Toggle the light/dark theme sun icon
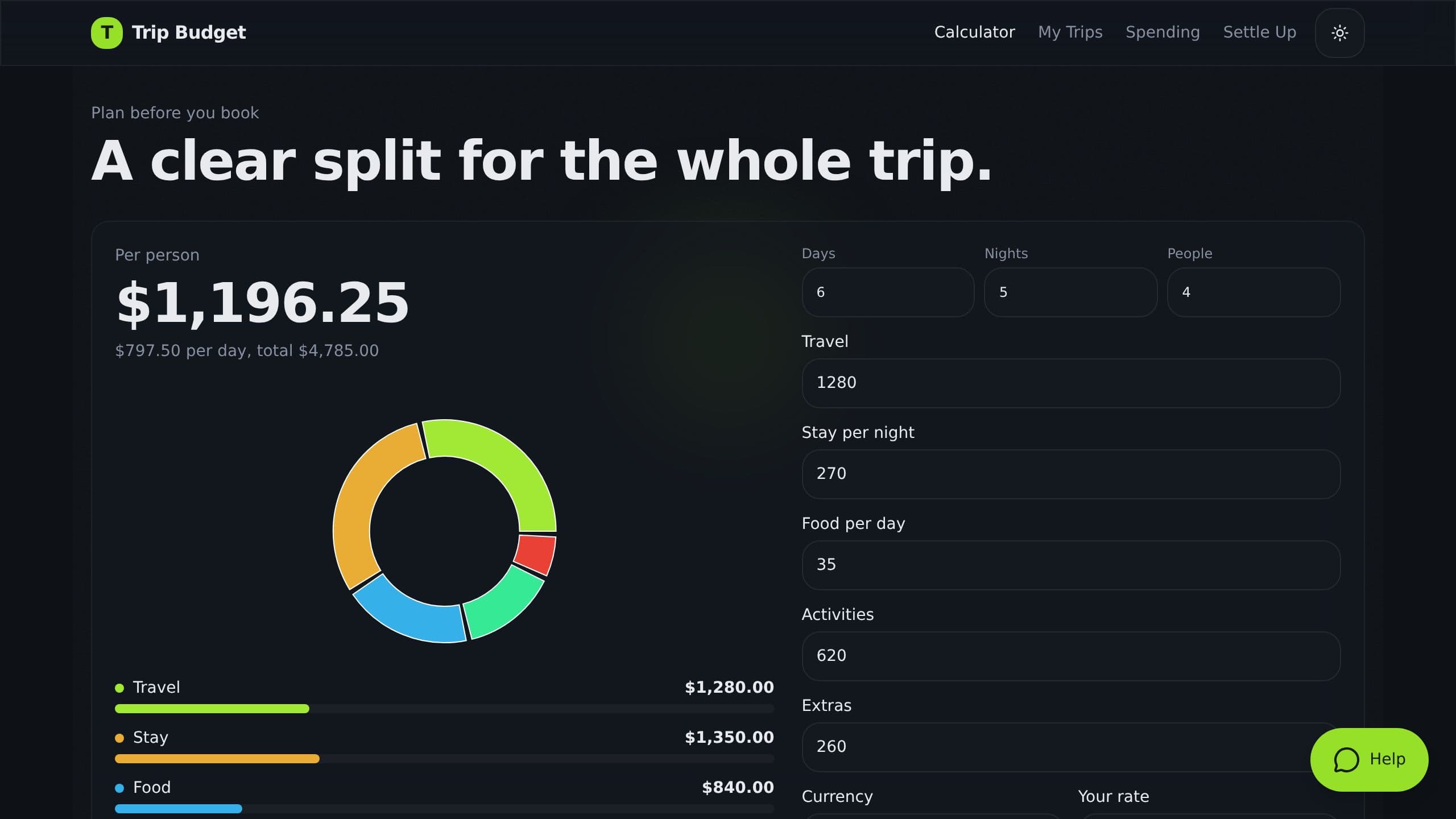 1339,32
